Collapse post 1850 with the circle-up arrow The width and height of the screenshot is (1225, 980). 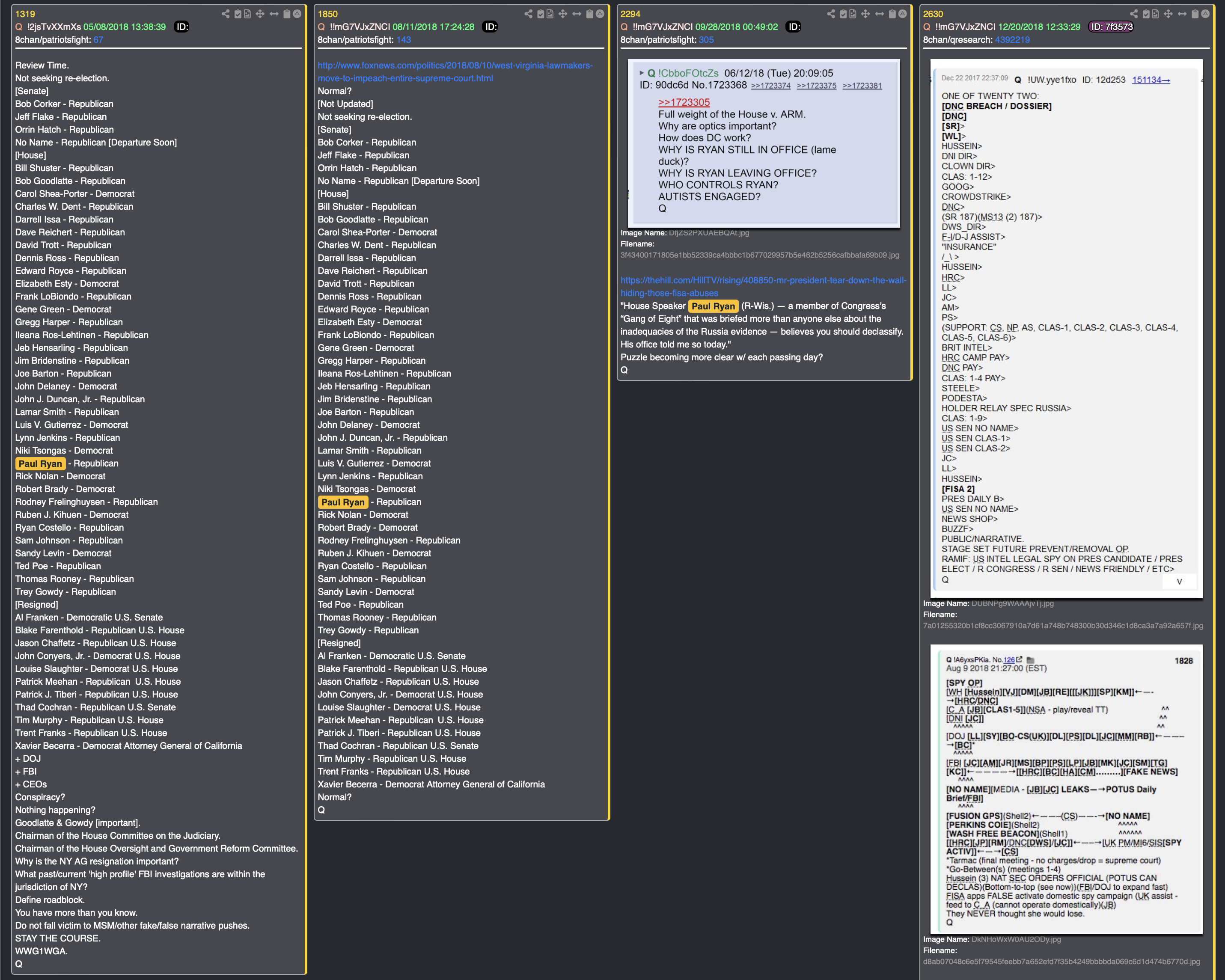click(600, 14)
